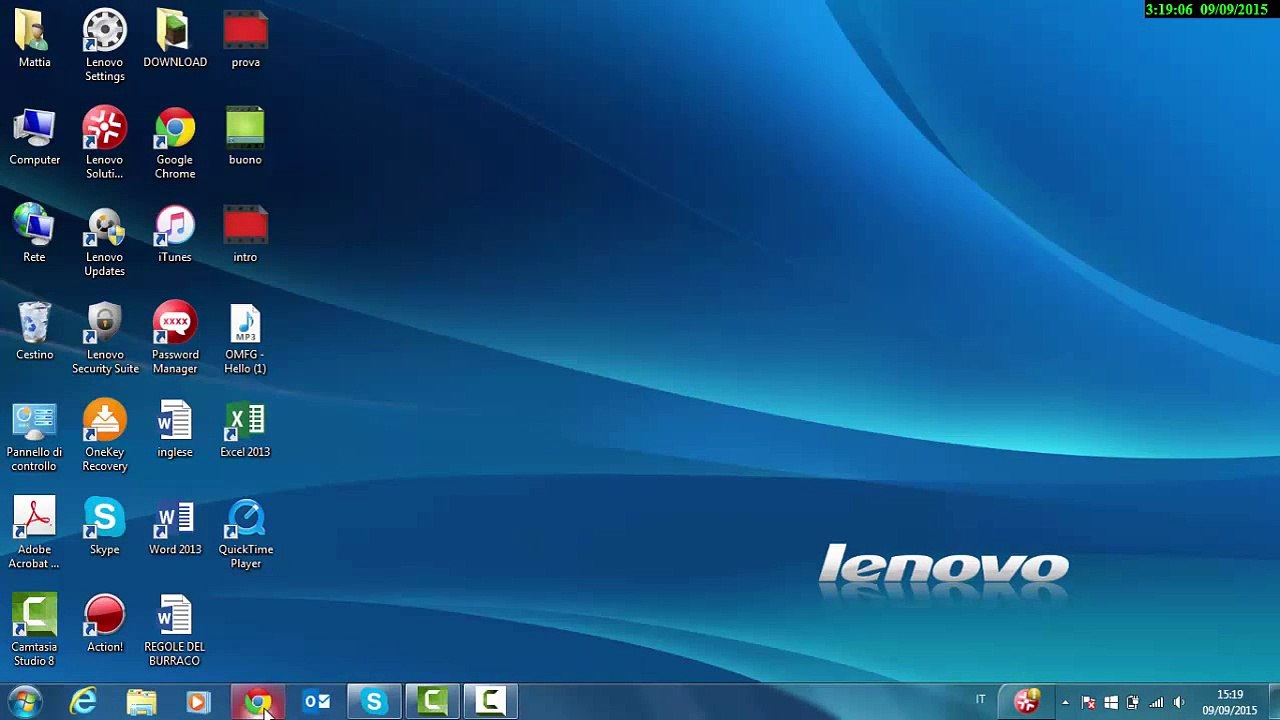Launch the Word 2013 desktop shortcut
The width and height of the screenshot is (1280, 720).
[x=175, y=526]
